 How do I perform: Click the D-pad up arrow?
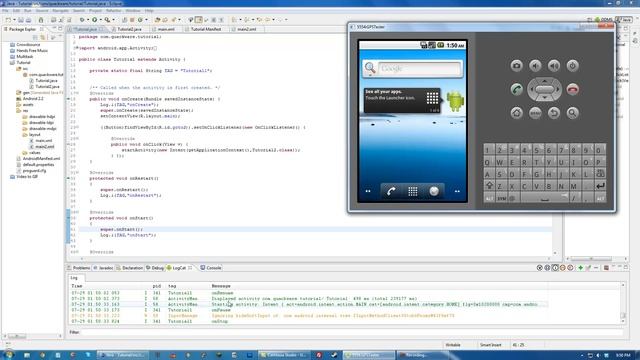[x=544, y=81]
